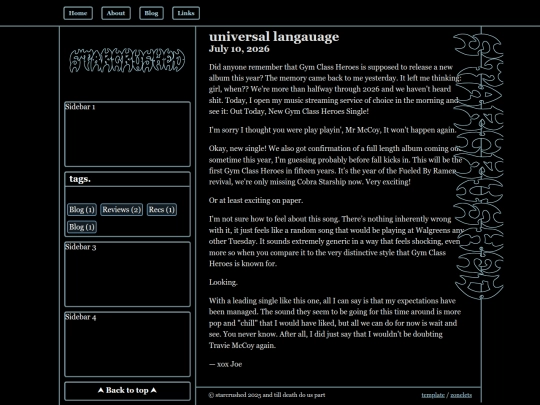The width and height of the screenshot is (540, 405).
Task: Click the Sidebar 3 box
Action: (127, 274)
